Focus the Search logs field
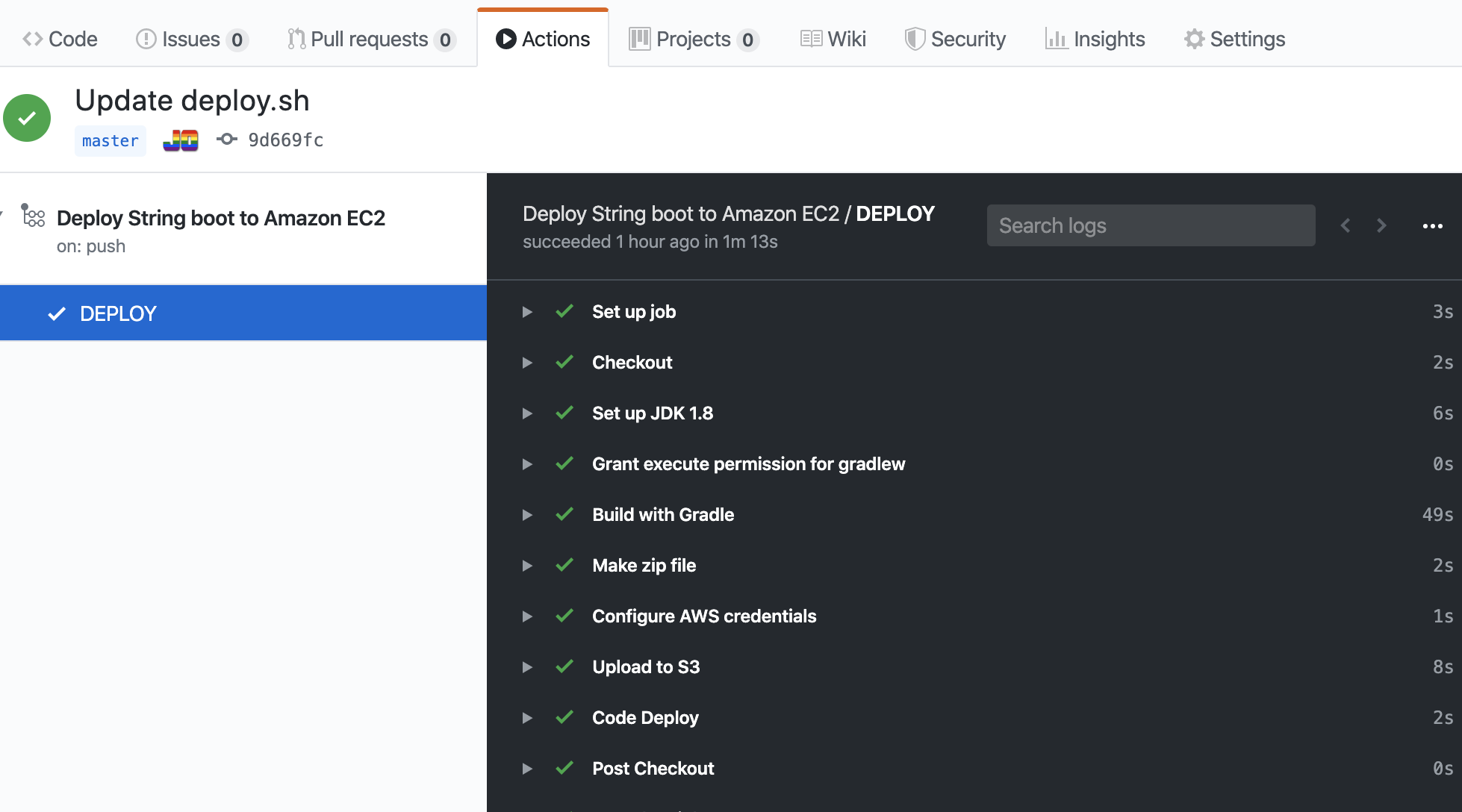 (x=1151, y=225)
